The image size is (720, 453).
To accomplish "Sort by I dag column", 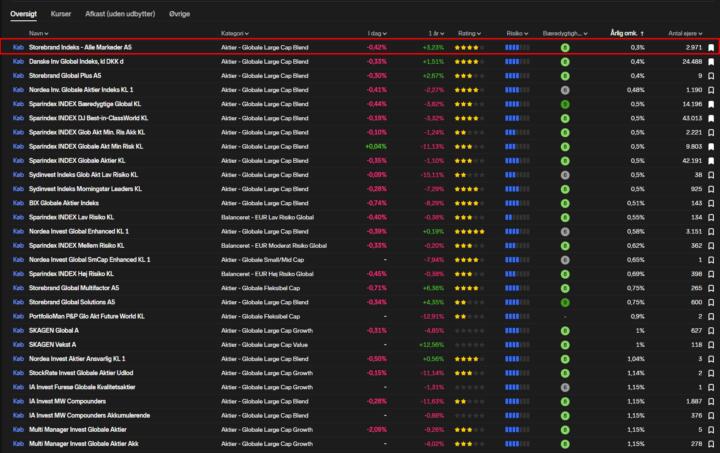I will tap(377, 34).
